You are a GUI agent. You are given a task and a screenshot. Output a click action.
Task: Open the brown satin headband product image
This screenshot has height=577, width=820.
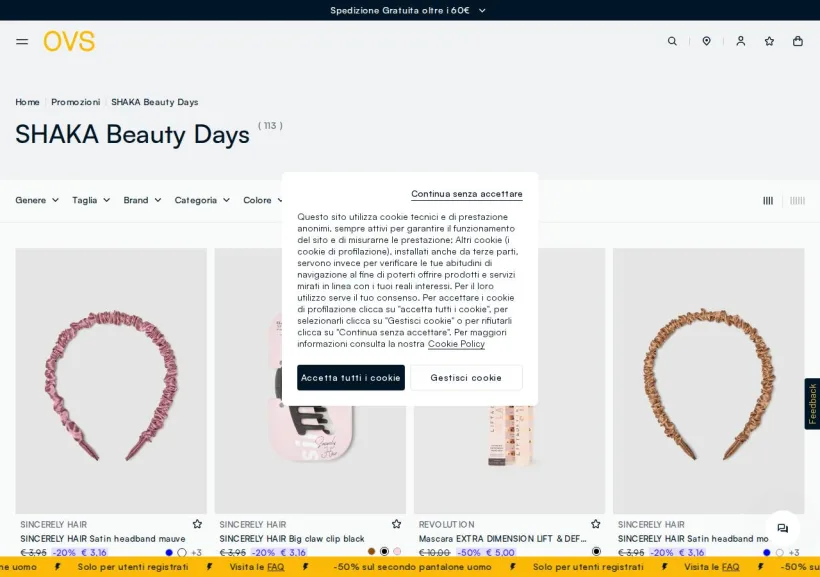[709, 381]
